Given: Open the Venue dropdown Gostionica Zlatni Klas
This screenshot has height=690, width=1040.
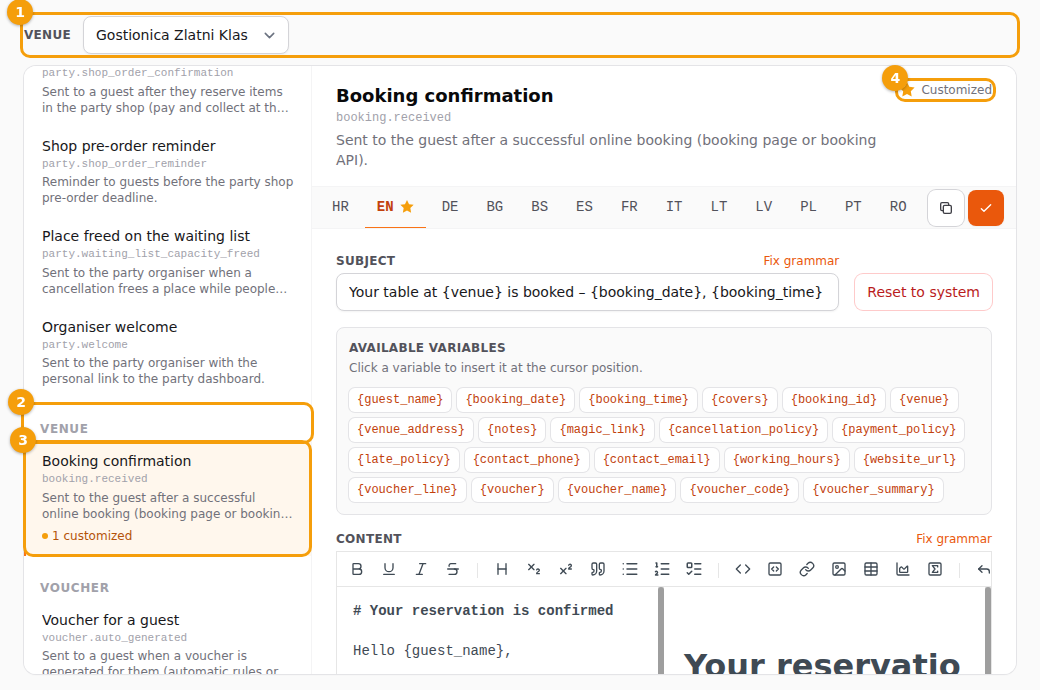Looking at the screenshot, I should (x=186, y=35).
